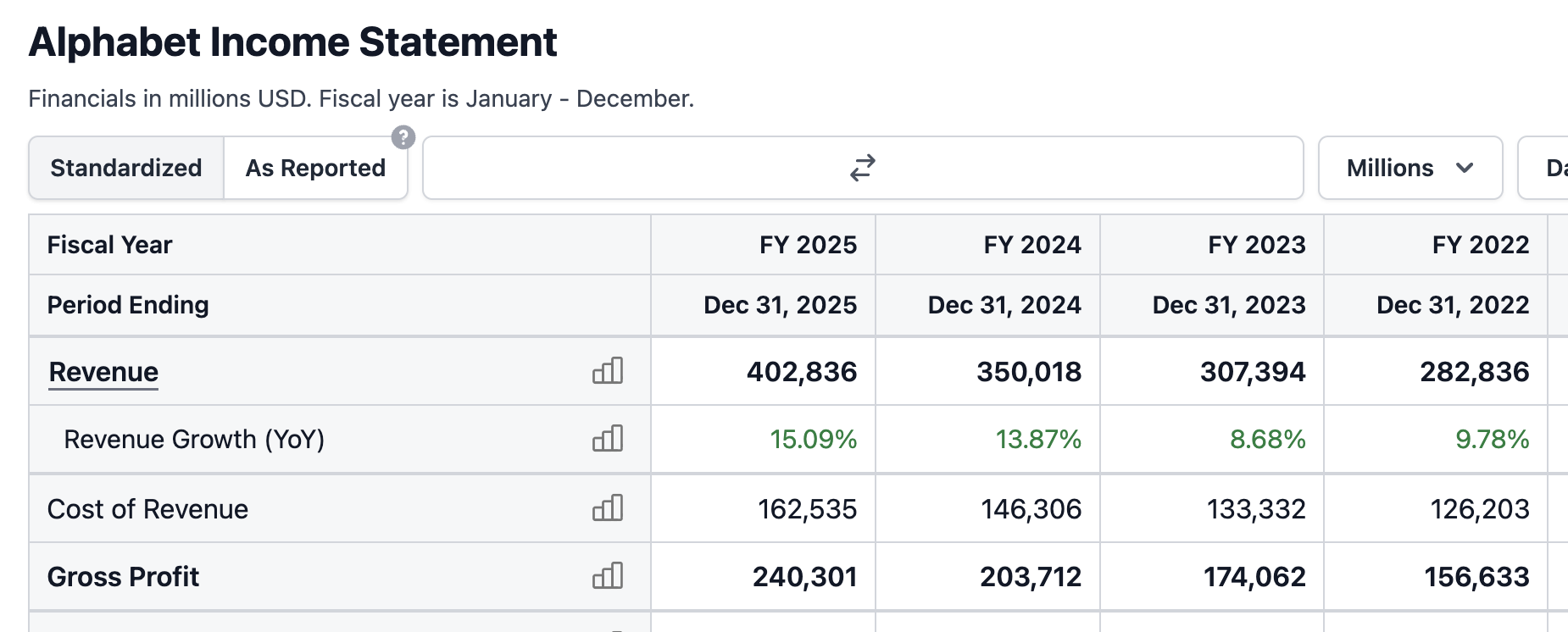This screenshot has height=632, width=1568.
Task: Click the Dec 31, 2024 period header
Action: [1004, 305]
